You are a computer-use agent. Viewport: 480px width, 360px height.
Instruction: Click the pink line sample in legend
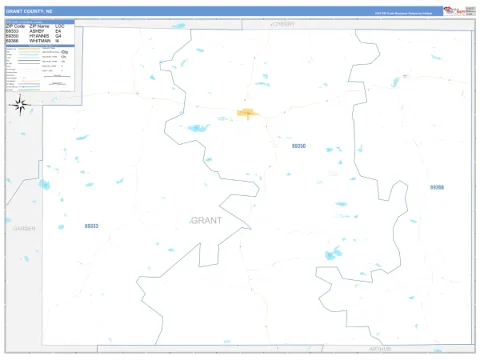(x=29, y=84)
